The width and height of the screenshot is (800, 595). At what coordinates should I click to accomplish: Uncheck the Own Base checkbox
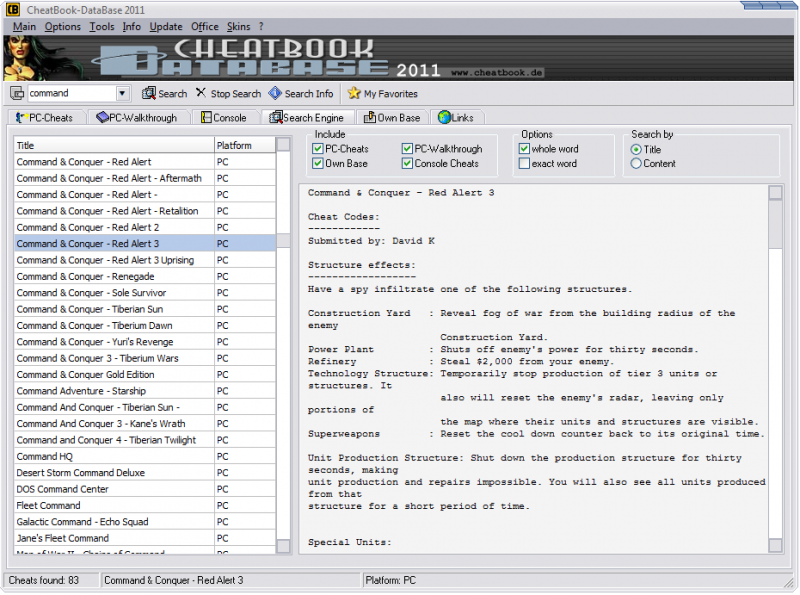[x=318, y=164]
